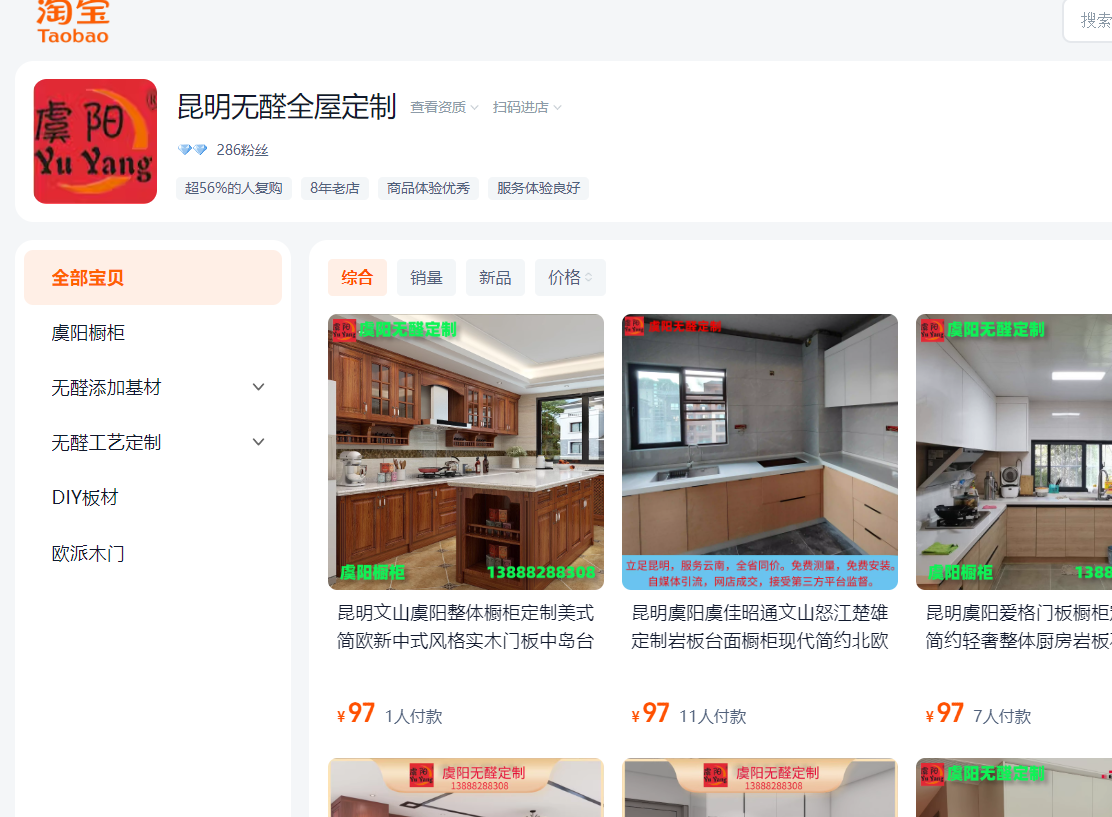
Task: Select the 全部宝贝 category
Action: (153, 277)
